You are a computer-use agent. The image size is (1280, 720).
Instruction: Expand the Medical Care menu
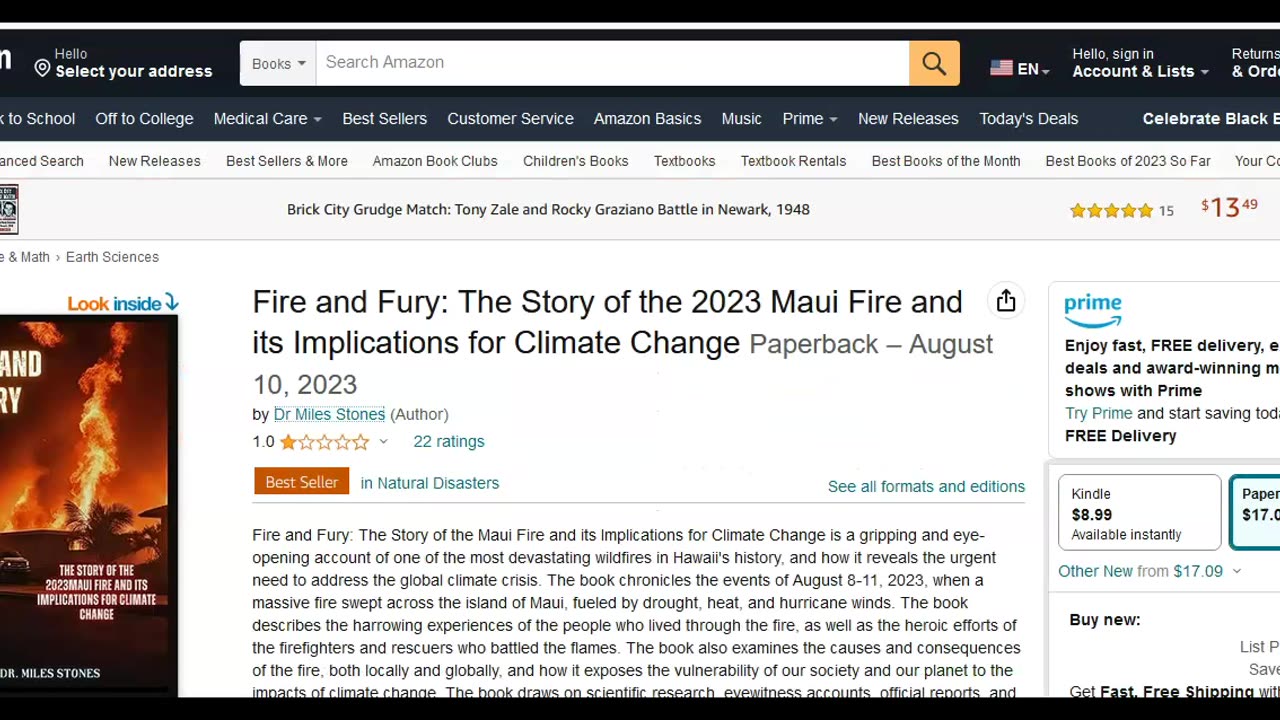point(267,118)
